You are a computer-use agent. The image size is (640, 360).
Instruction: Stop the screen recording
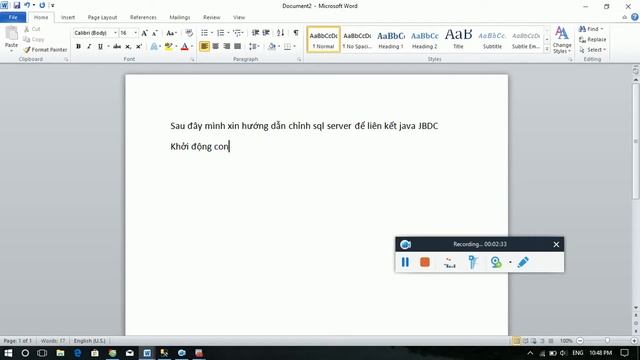pos(425,262)
